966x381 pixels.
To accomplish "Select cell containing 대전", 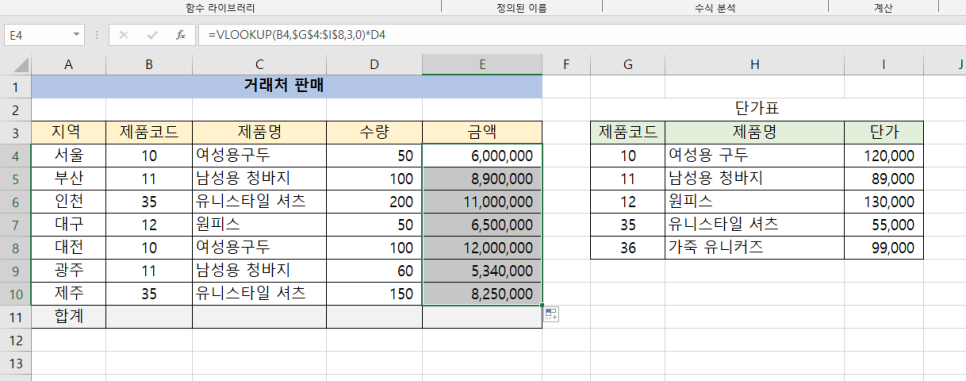I will pyautogui.click(x=68, y=248).
